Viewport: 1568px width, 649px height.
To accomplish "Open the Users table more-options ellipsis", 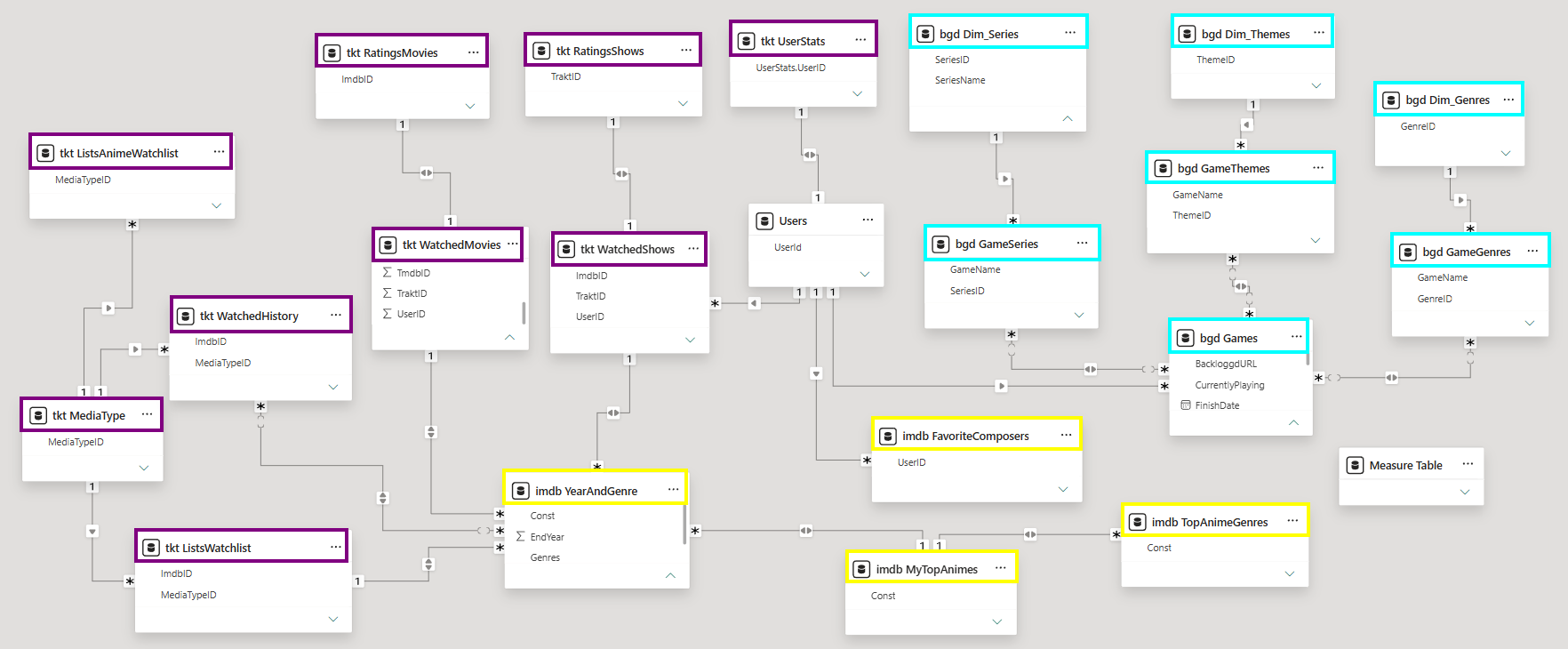I will point(868,220).
